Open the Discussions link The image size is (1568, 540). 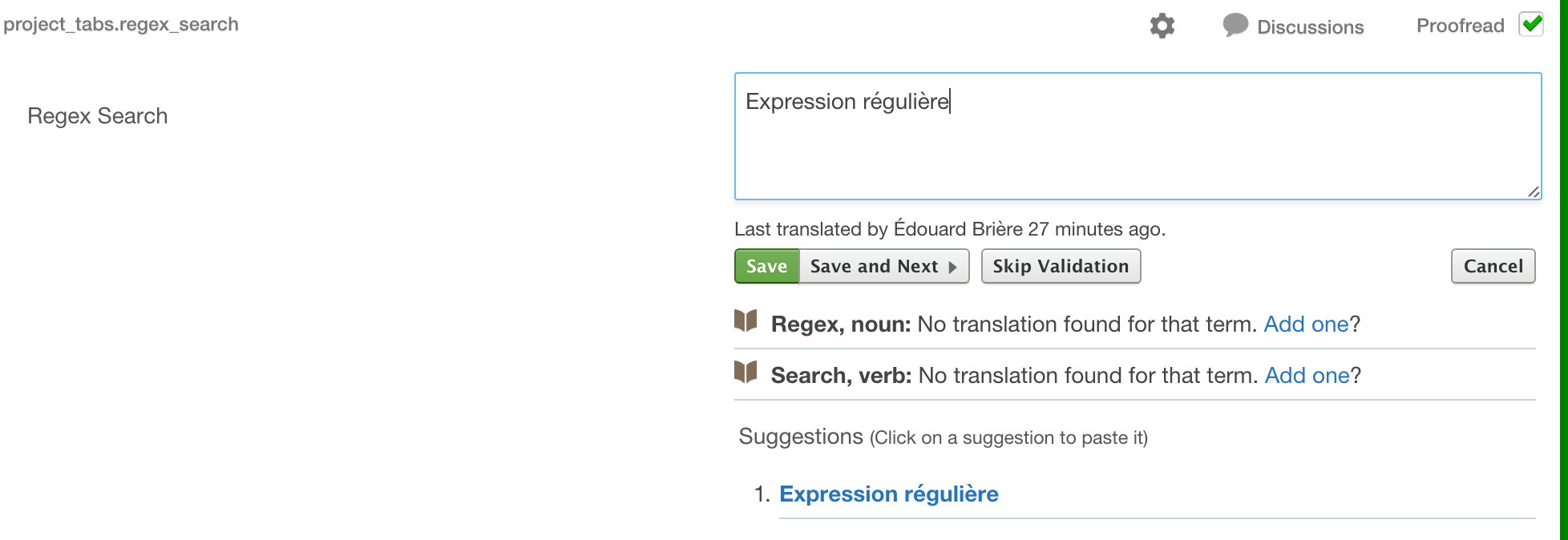[x=1310, y=27]
